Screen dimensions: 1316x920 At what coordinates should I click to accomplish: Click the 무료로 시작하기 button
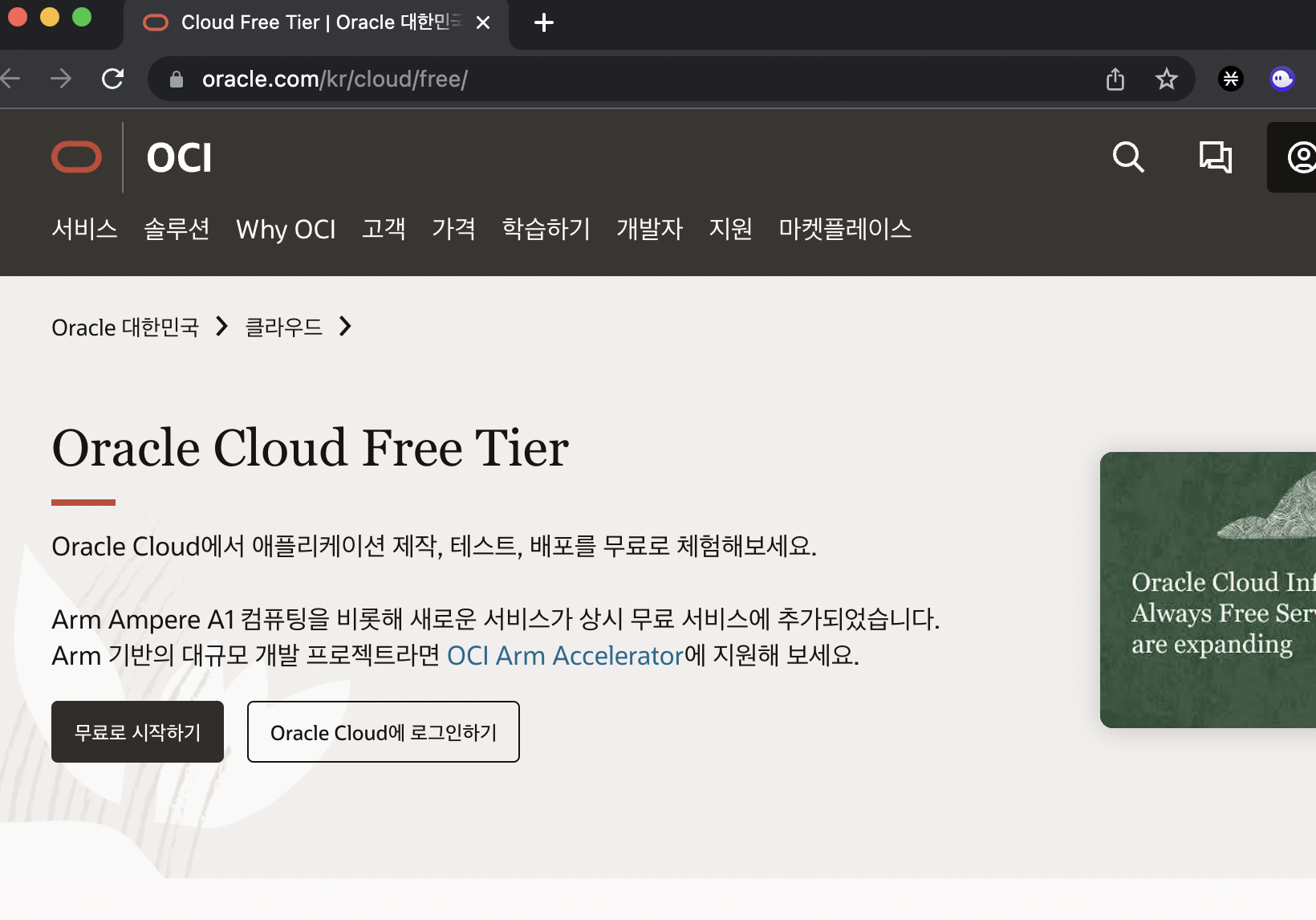(x=137, y=731)
